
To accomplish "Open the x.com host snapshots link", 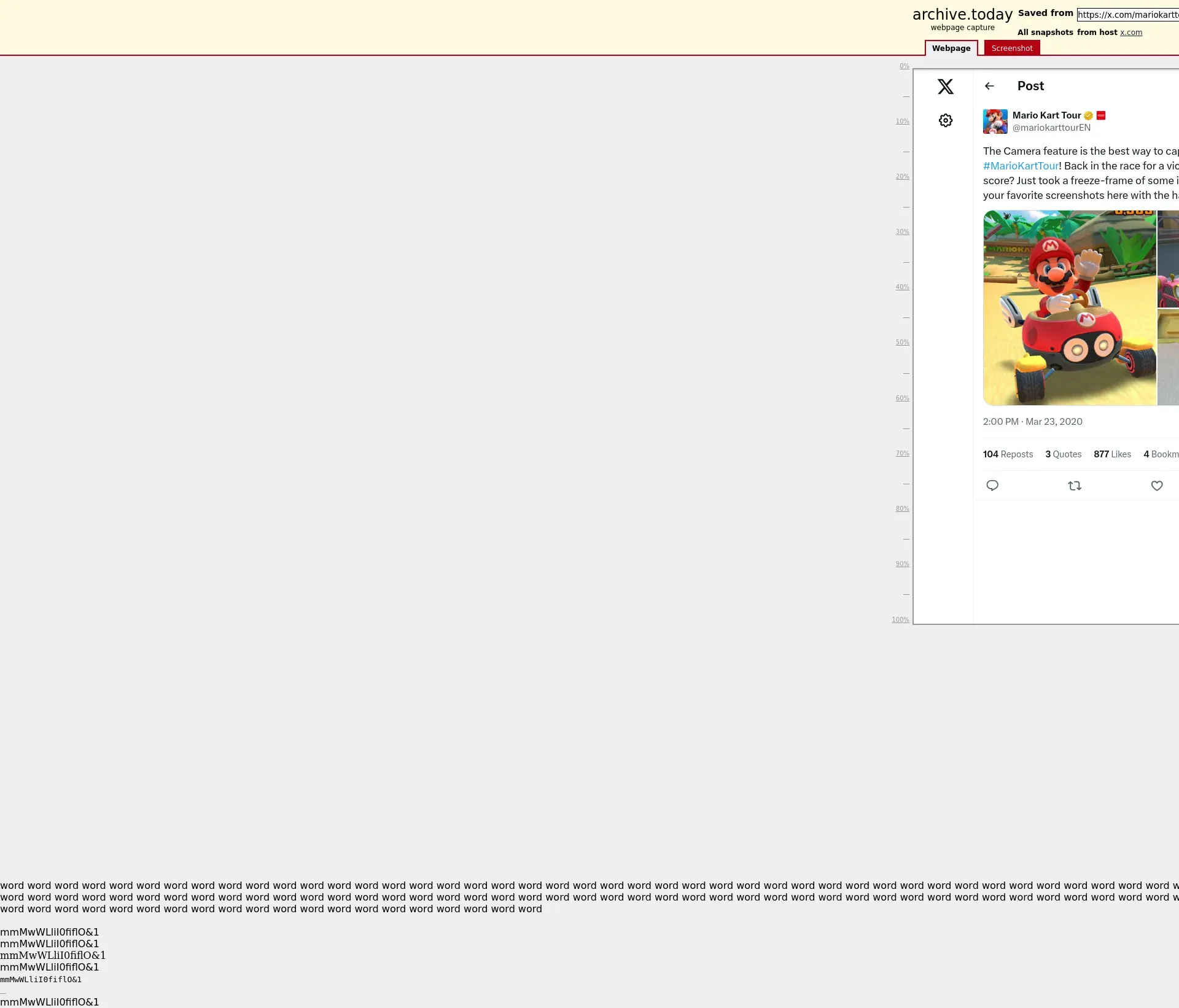I will 1131,33.
